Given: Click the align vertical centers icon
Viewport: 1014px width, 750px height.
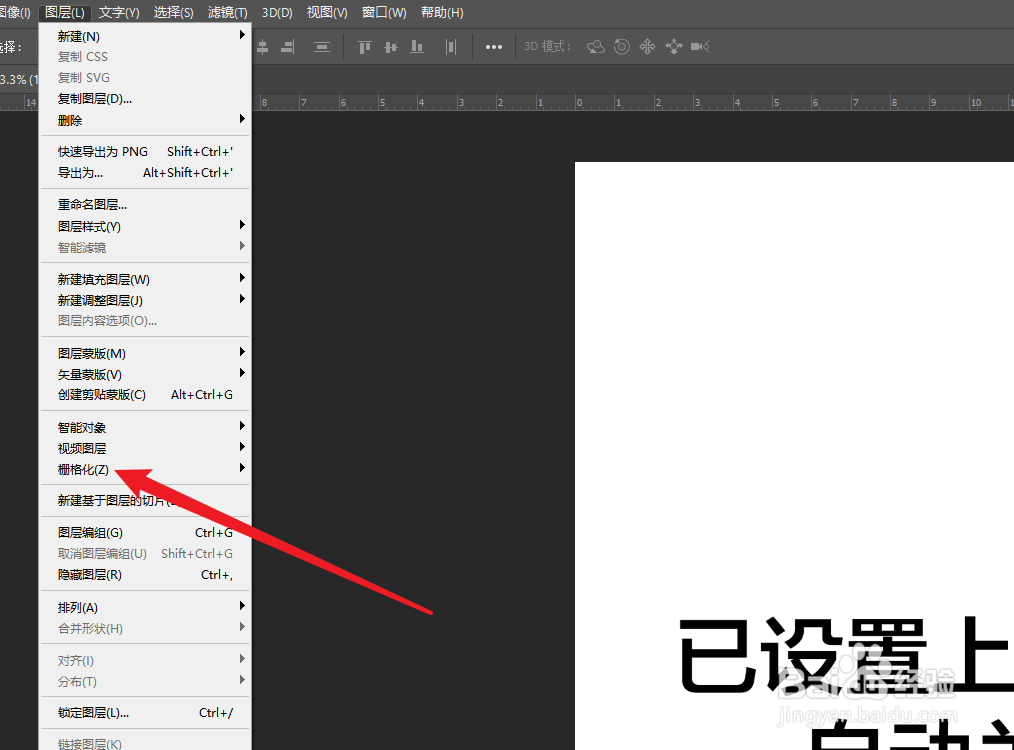Looking at the screenshot, I should coord(391,47).
